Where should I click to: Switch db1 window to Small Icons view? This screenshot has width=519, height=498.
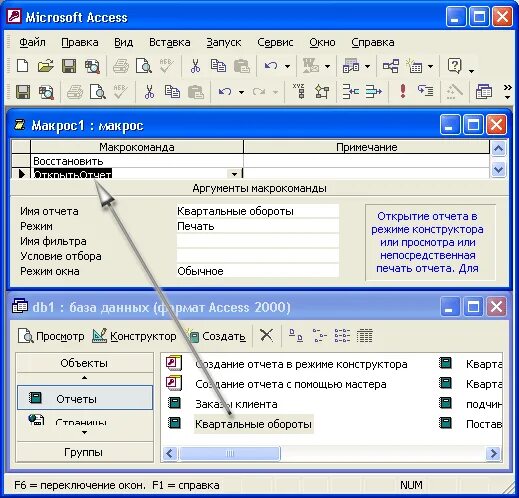pyautogui.click(x=320, y=336)
